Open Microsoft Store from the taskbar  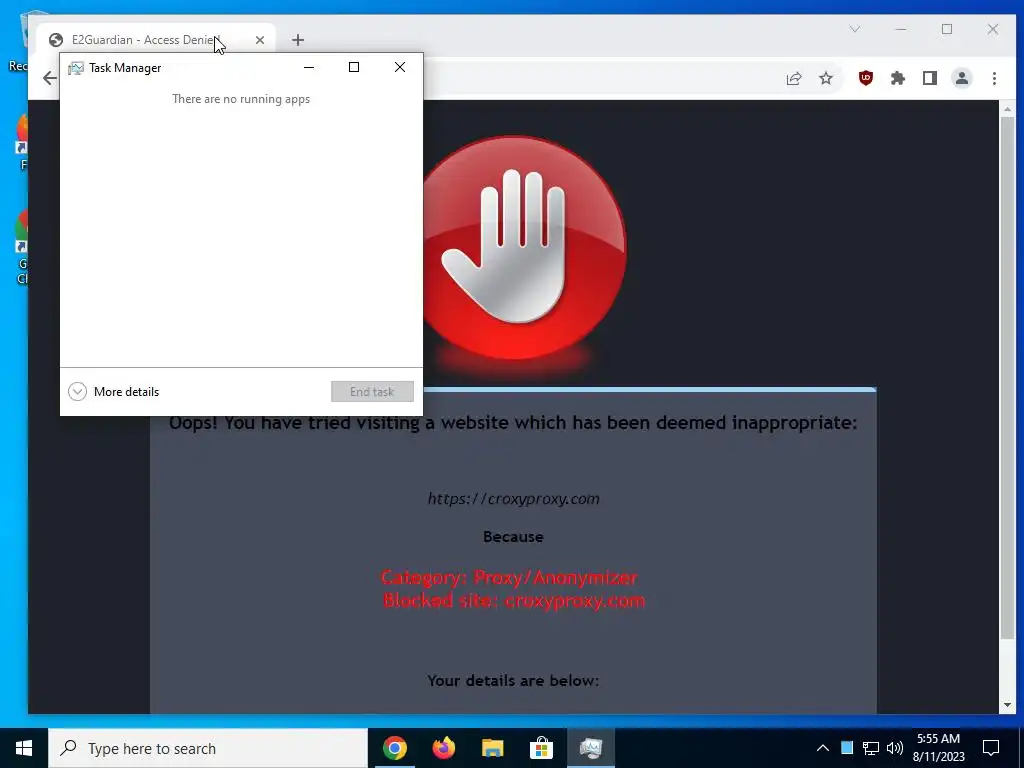541,748
